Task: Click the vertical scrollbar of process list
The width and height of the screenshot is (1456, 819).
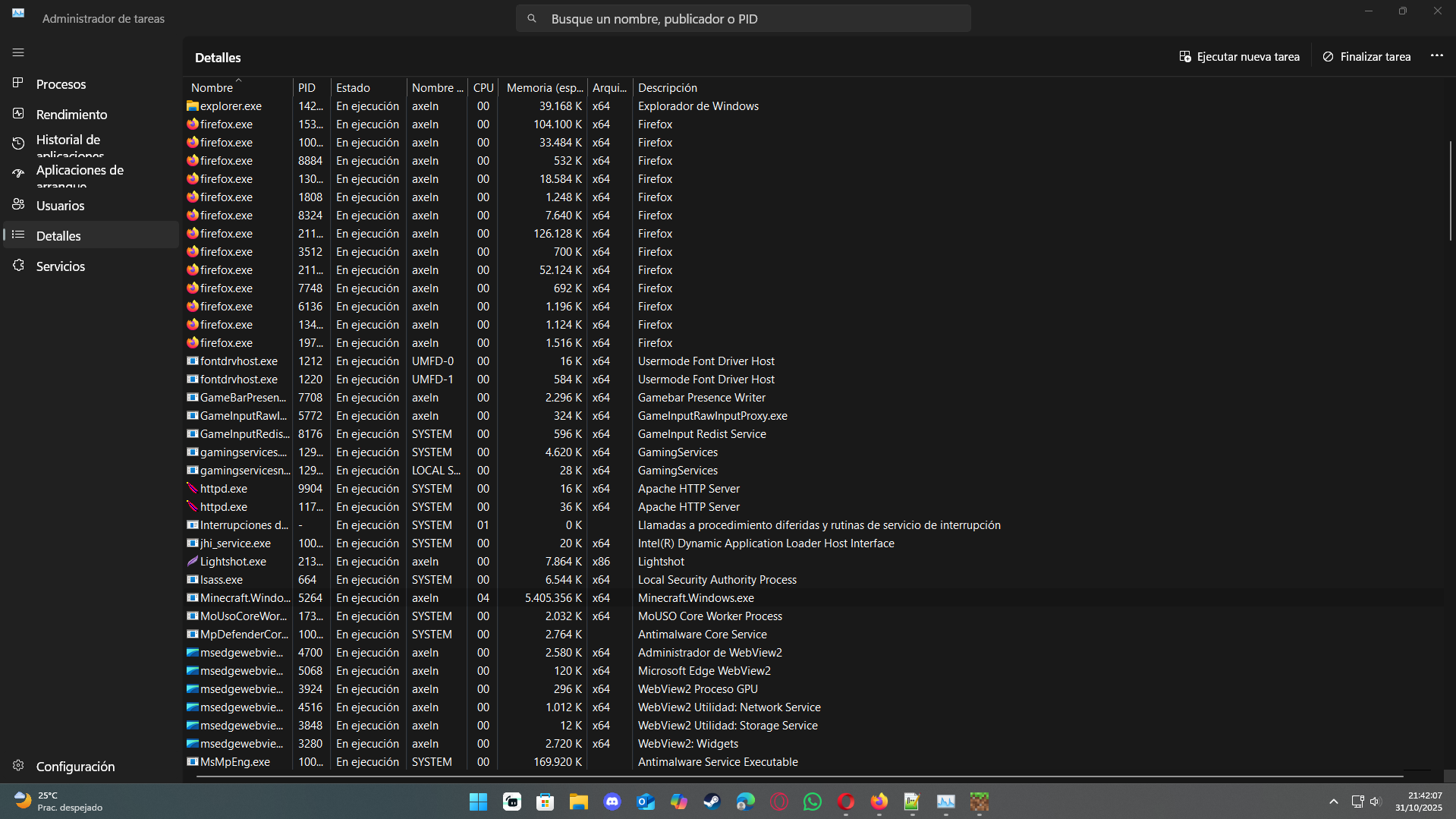Action: pyautogui.click(x=1449, y=190)
